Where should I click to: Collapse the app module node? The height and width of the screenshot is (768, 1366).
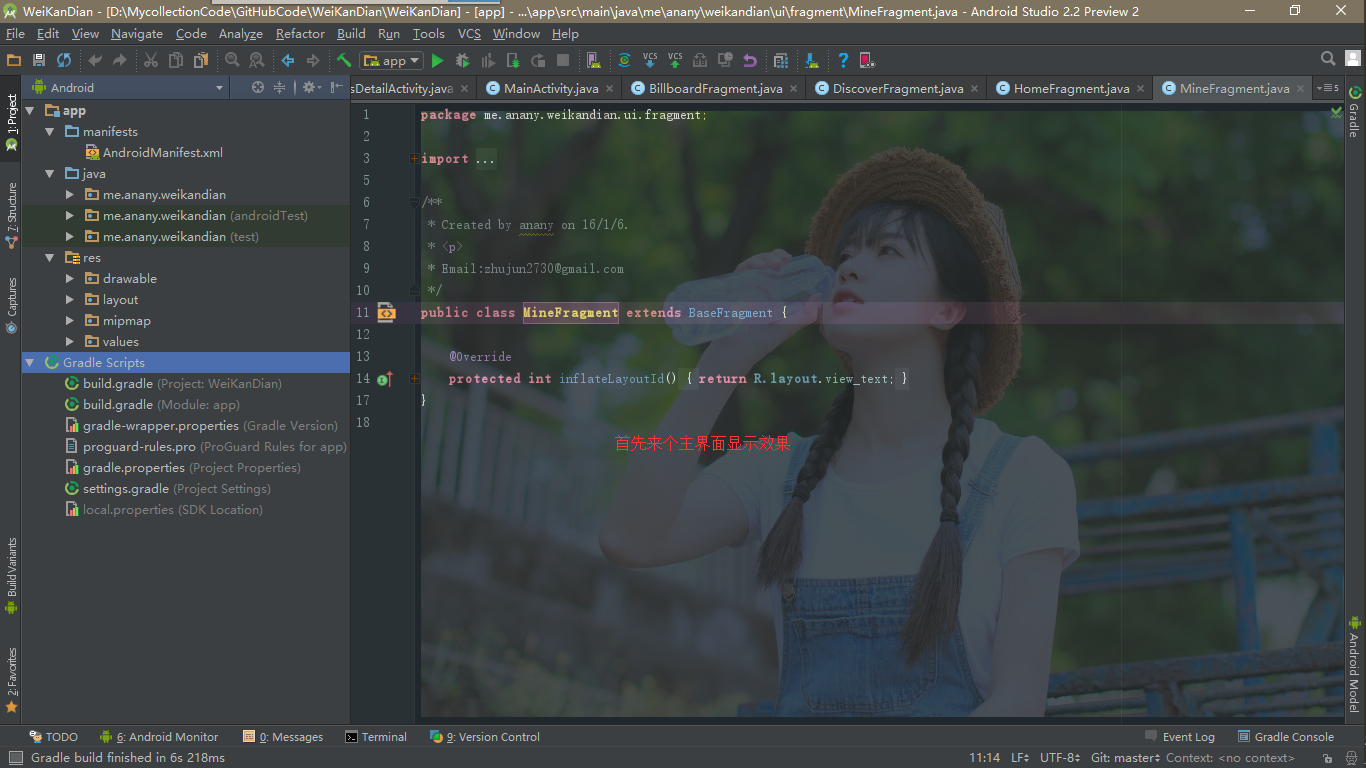(30, 111)
